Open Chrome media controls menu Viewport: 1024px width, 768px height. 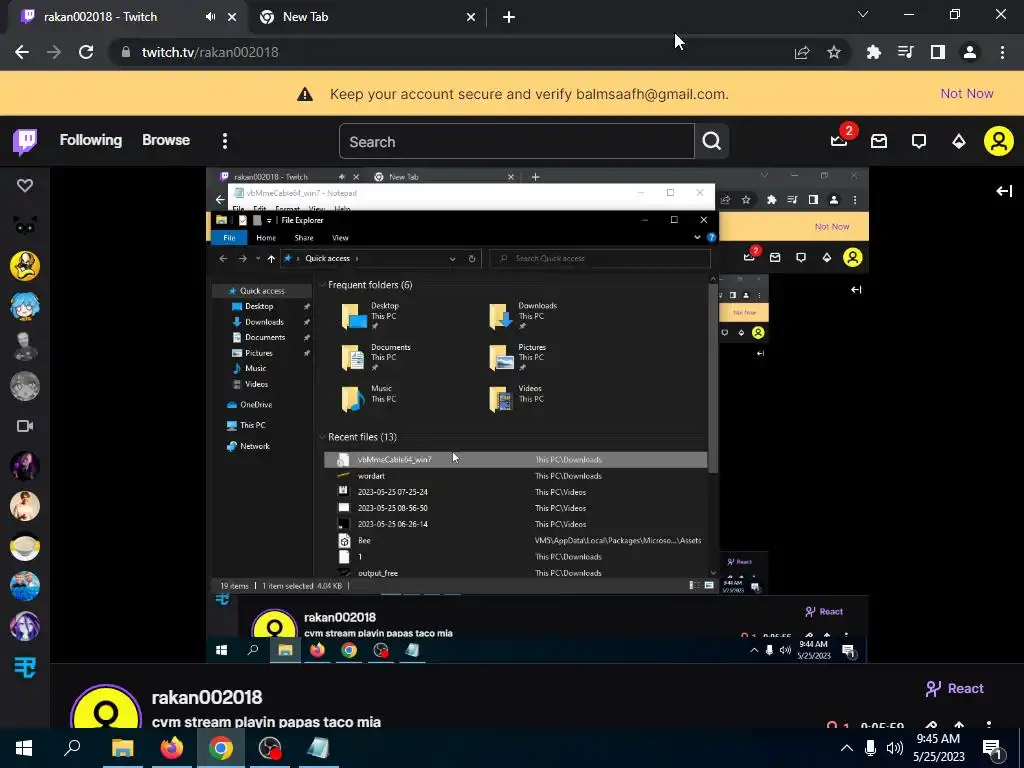click(906, 52)
